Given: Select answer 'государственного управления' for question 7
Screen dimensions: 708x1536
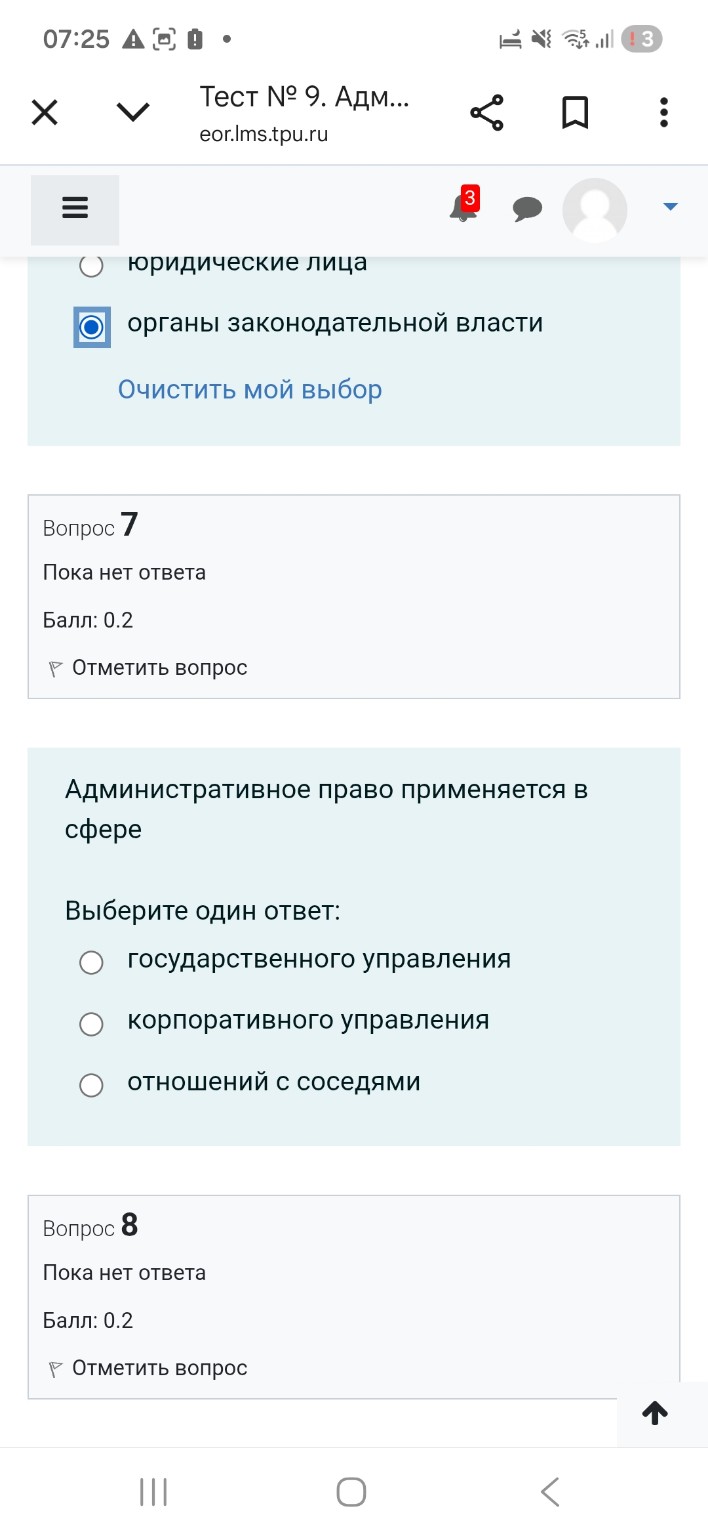Looking at the screenshot, I should tap(91, 962).
